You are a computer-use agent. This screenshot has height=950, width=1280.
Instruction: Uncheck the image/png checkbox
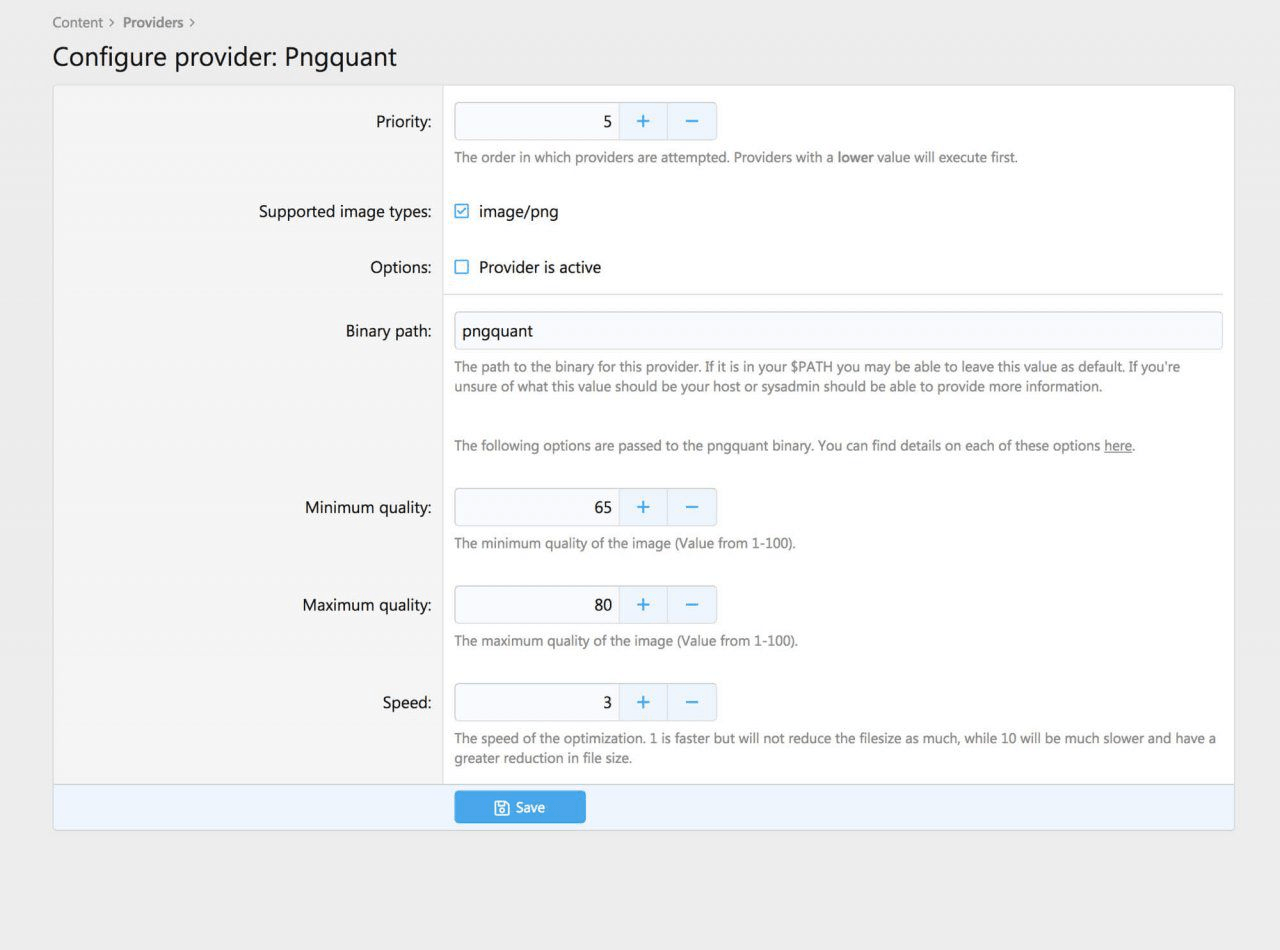[462, 211]
